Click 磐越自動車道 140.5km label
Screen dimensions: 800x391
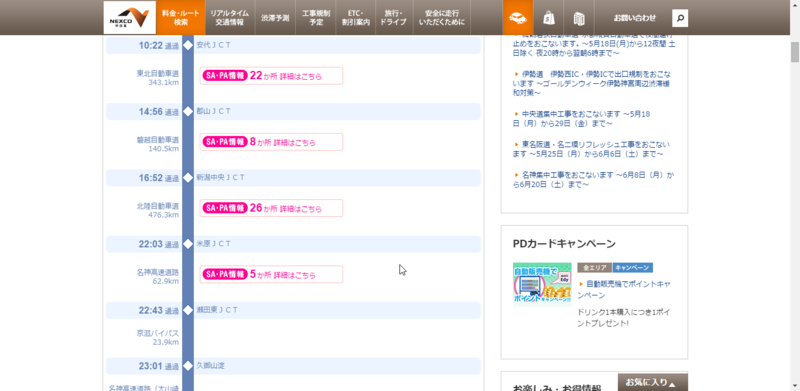click(158, 144)
